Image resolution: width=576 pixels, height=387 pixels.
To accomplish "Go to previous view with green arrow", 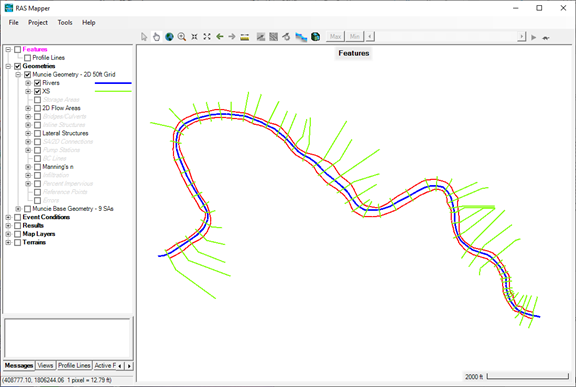I will pyautogui.click(x=220, y=37).
